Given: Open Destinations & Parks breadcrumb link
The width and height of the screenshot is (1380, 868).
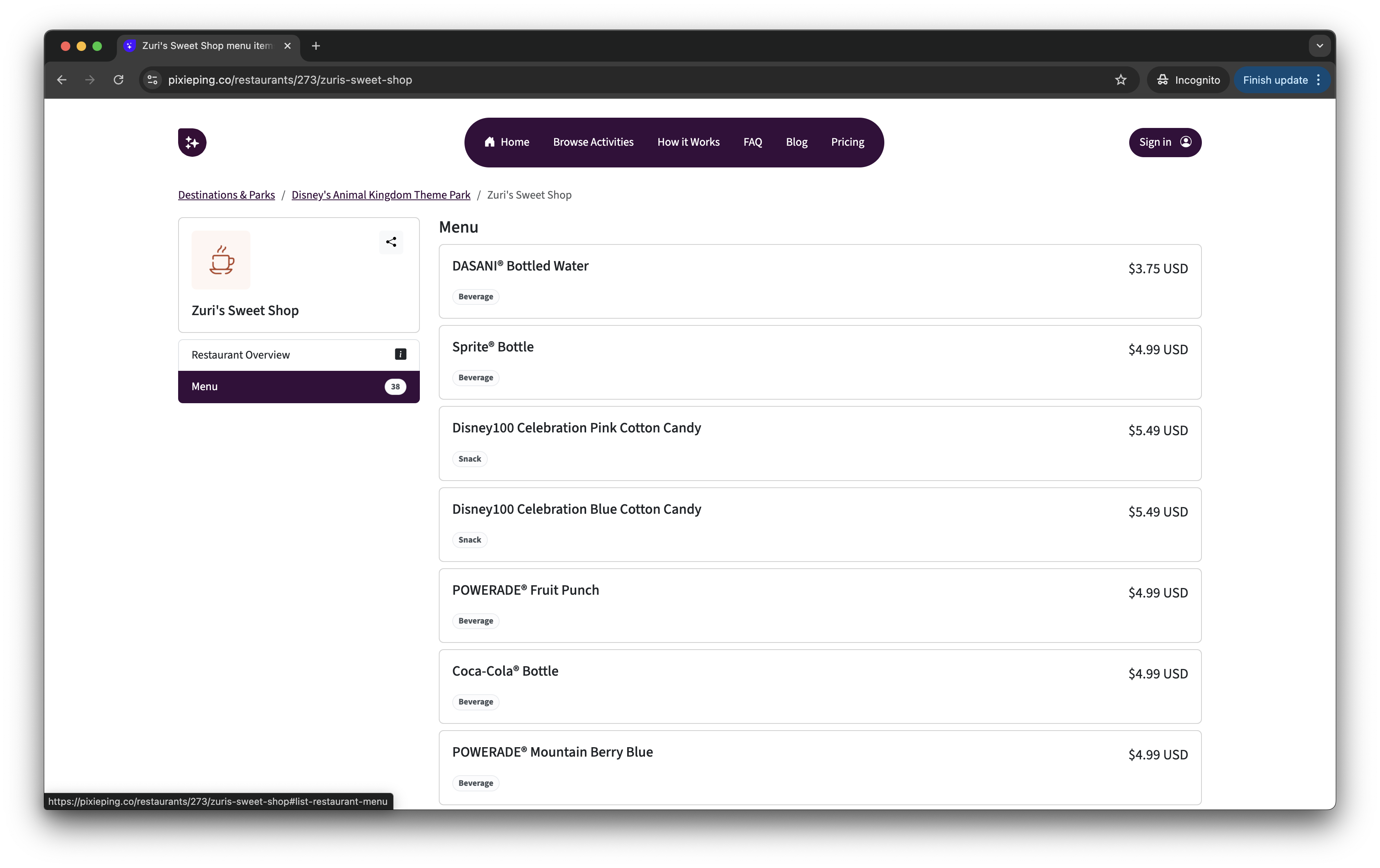Looking at the screenshot, I should 226,195.
